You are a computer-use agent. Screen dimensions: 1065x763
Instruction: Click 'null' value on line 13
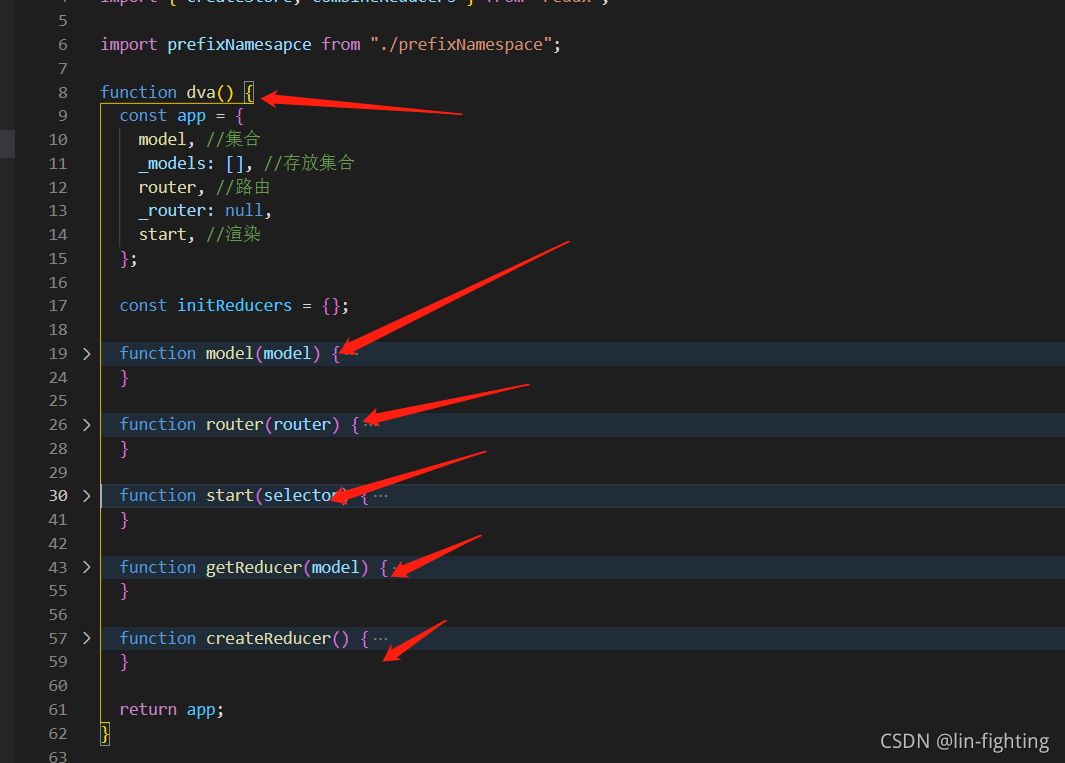click(x=244, y=211)
